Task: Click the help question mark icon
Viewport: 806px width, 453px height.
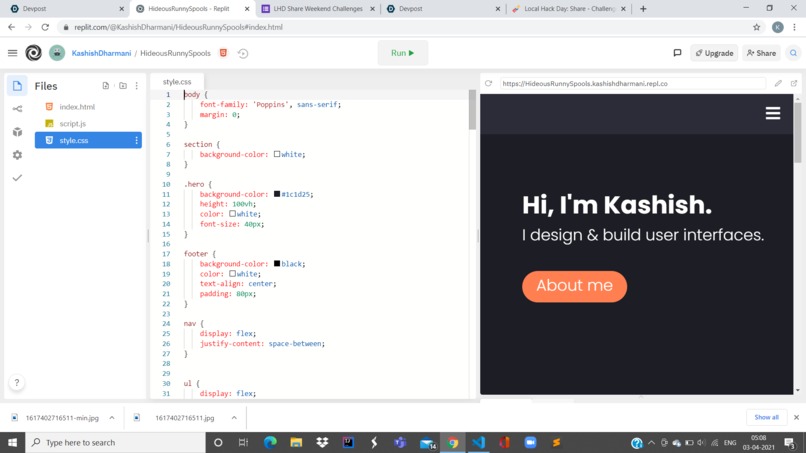Action: click(x=17, y=383)
